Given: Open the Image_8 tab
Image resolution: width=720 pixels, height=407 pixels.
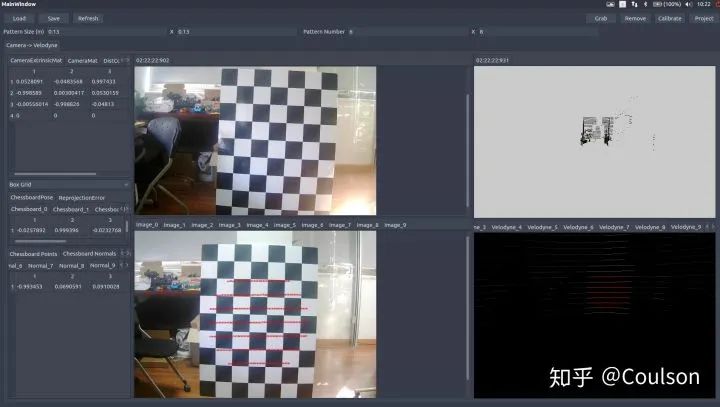Looking at the screenshot, I should 367,225.
